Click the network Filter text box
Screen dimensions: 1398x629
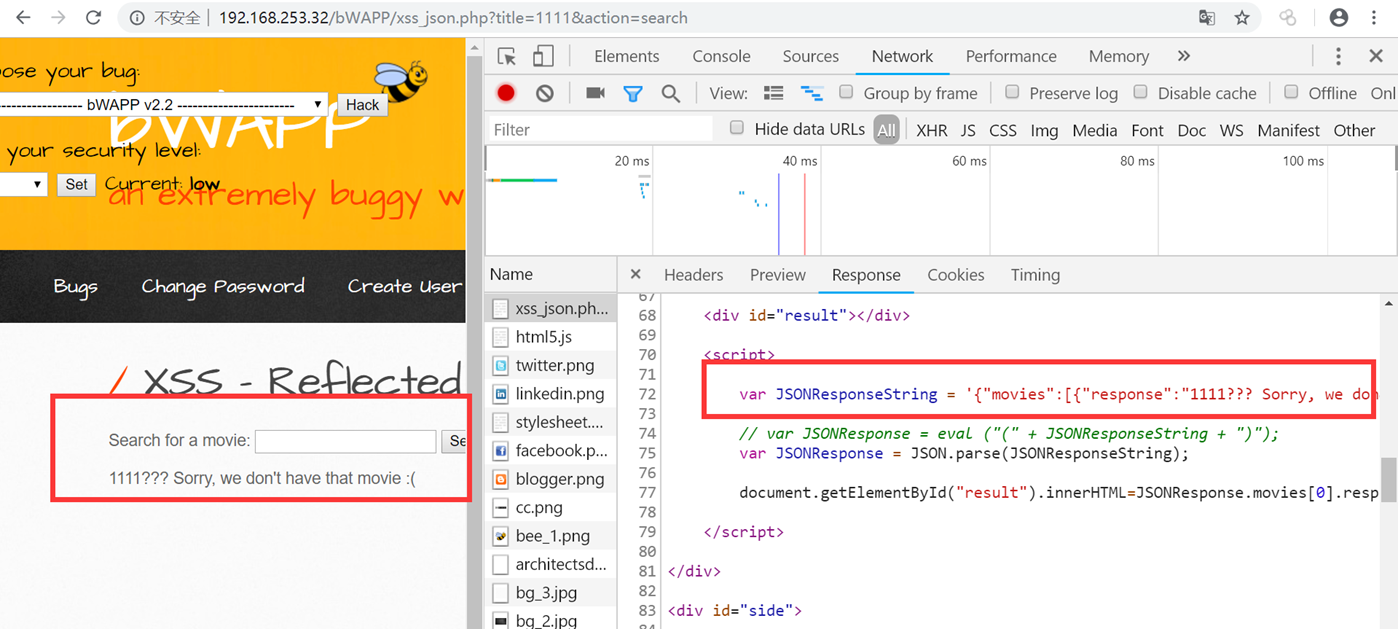click(x=600, y=129)
